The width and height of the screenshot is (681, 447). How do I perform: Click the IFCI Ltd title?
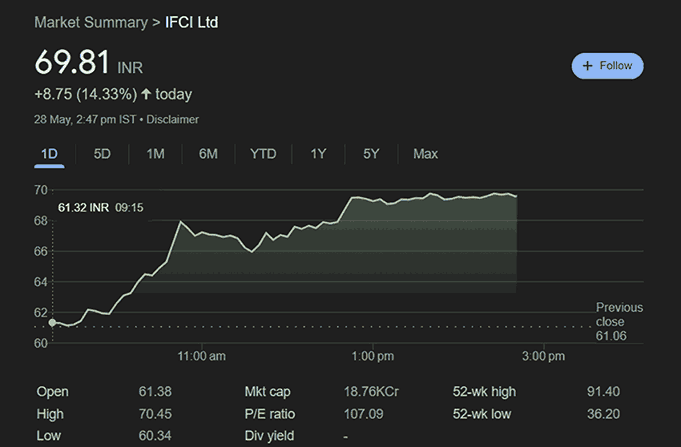pos(192,23)
